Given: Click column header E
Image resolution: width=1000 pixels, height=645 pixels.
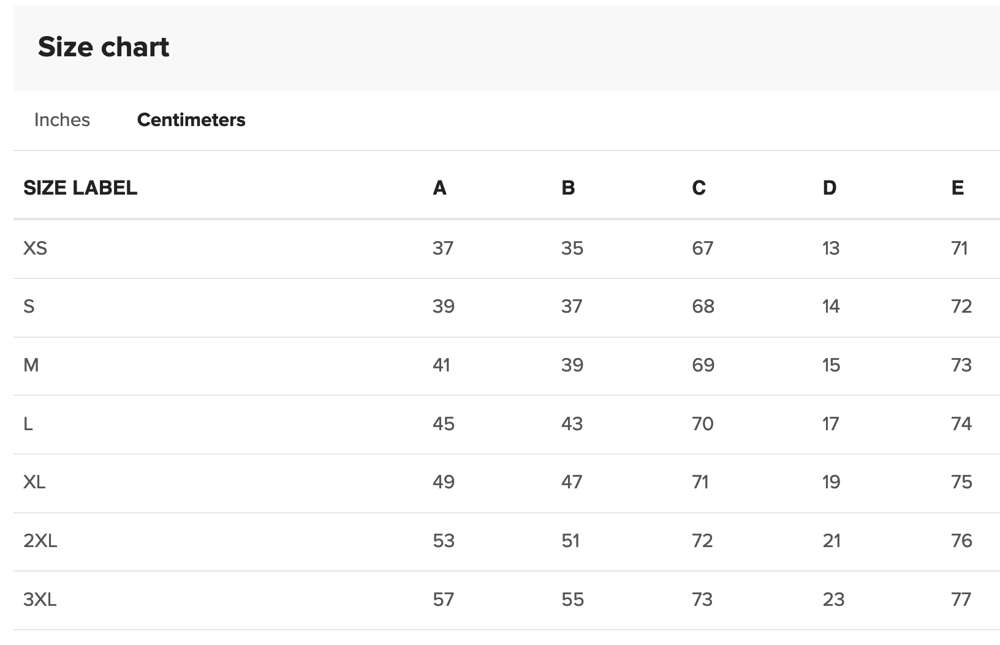Looking at the screenshot, I should [x=957, y=188].
